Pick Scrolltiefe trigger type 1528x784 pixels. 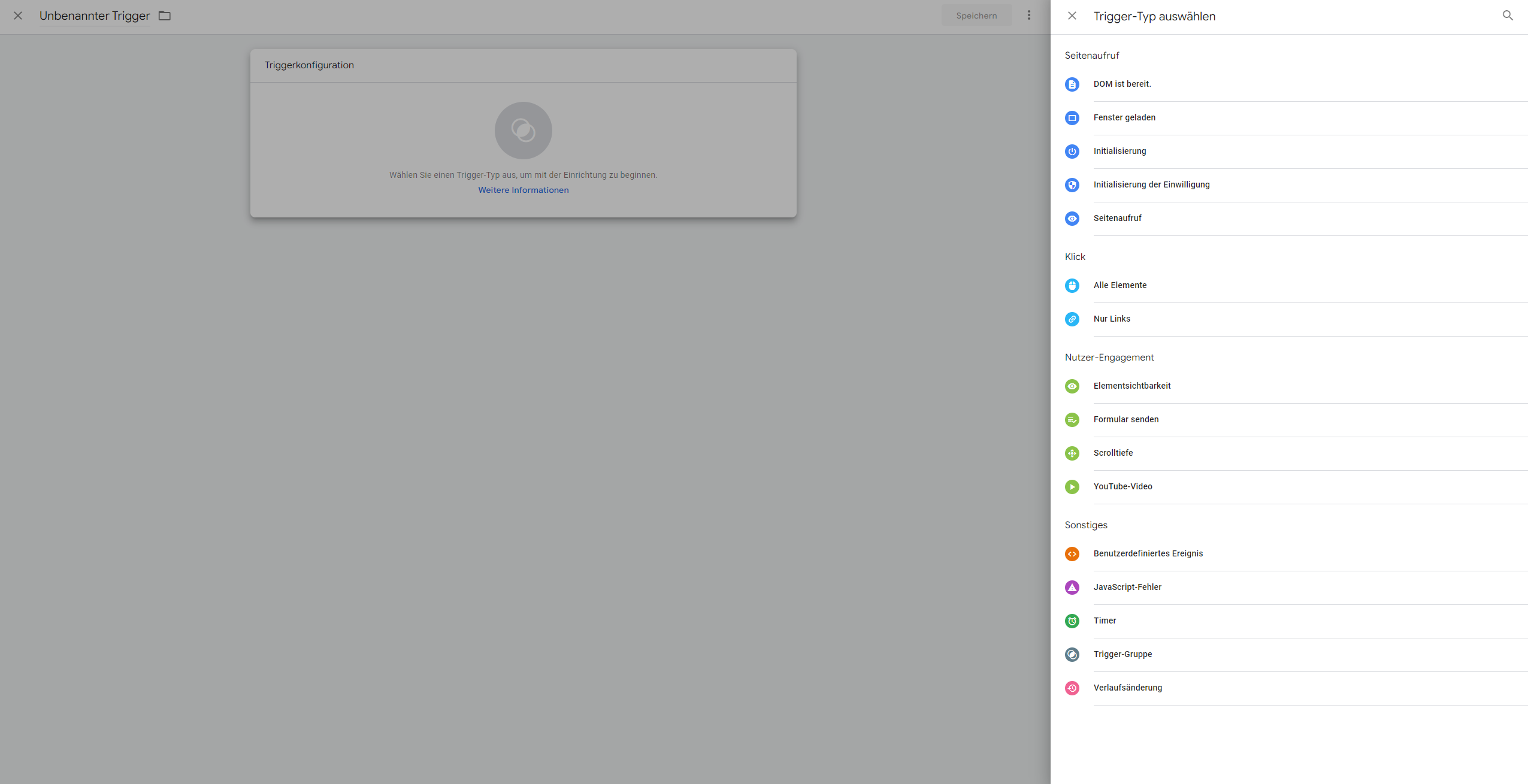(x=1296, y=453)
